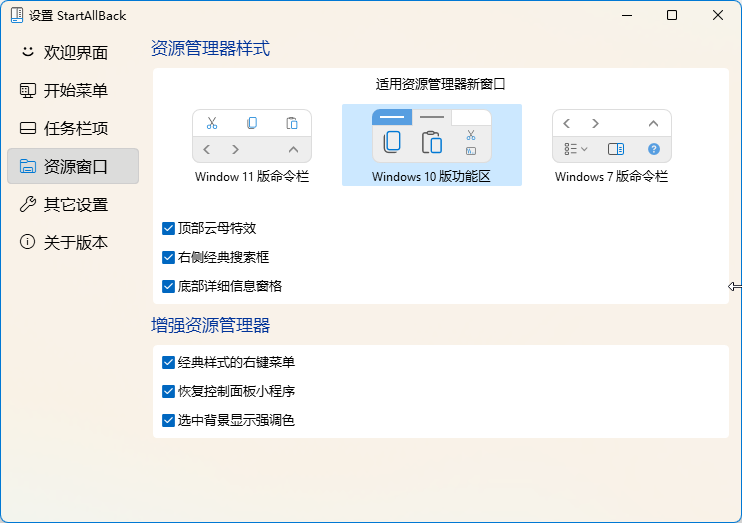The height and width of the screenshot is (523, 742).
Task: Click the info icon for 关于版本
Action: [27, 242]
